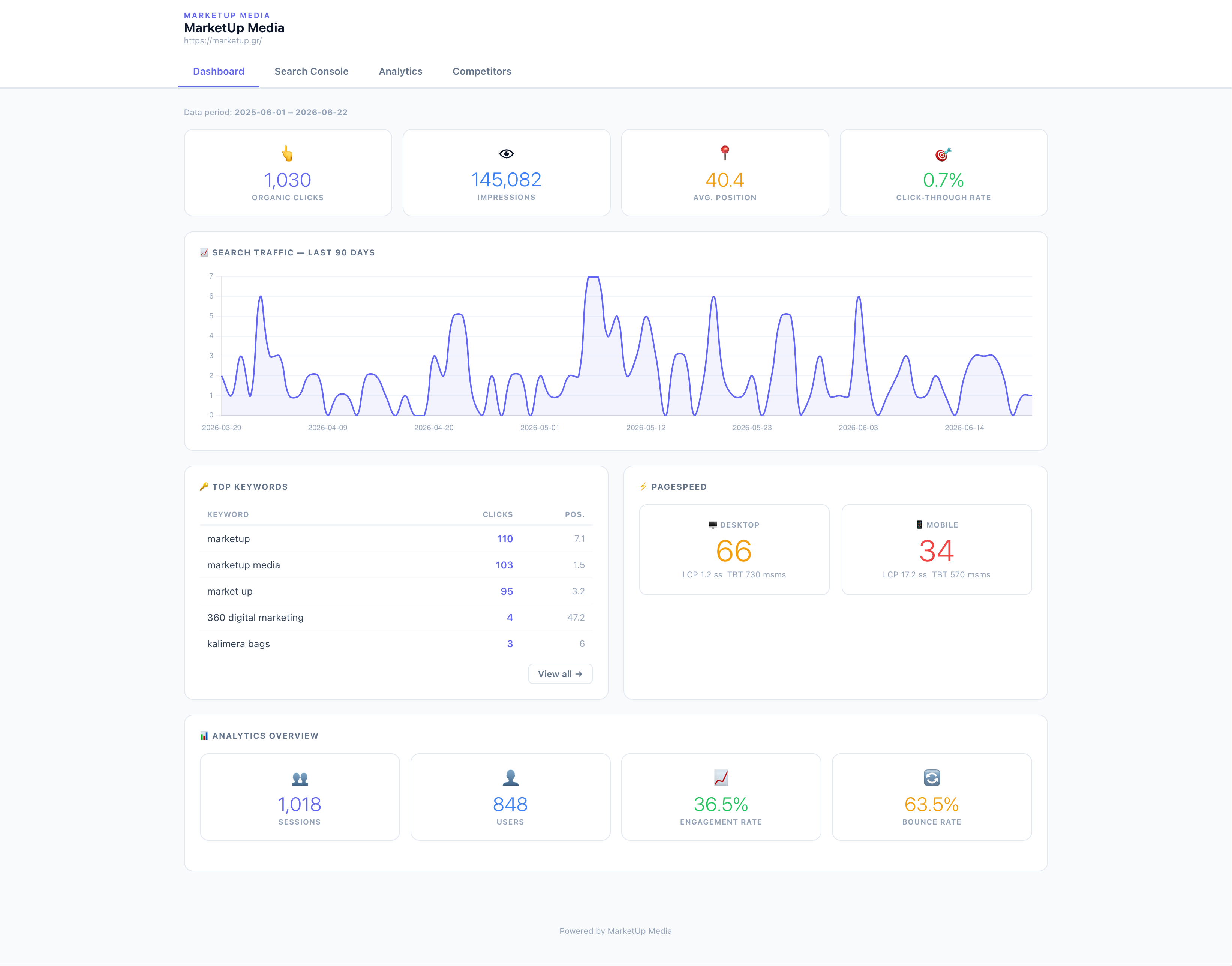
Task: Click the 36.5% engagement rate value
Action: click(721, 805)
